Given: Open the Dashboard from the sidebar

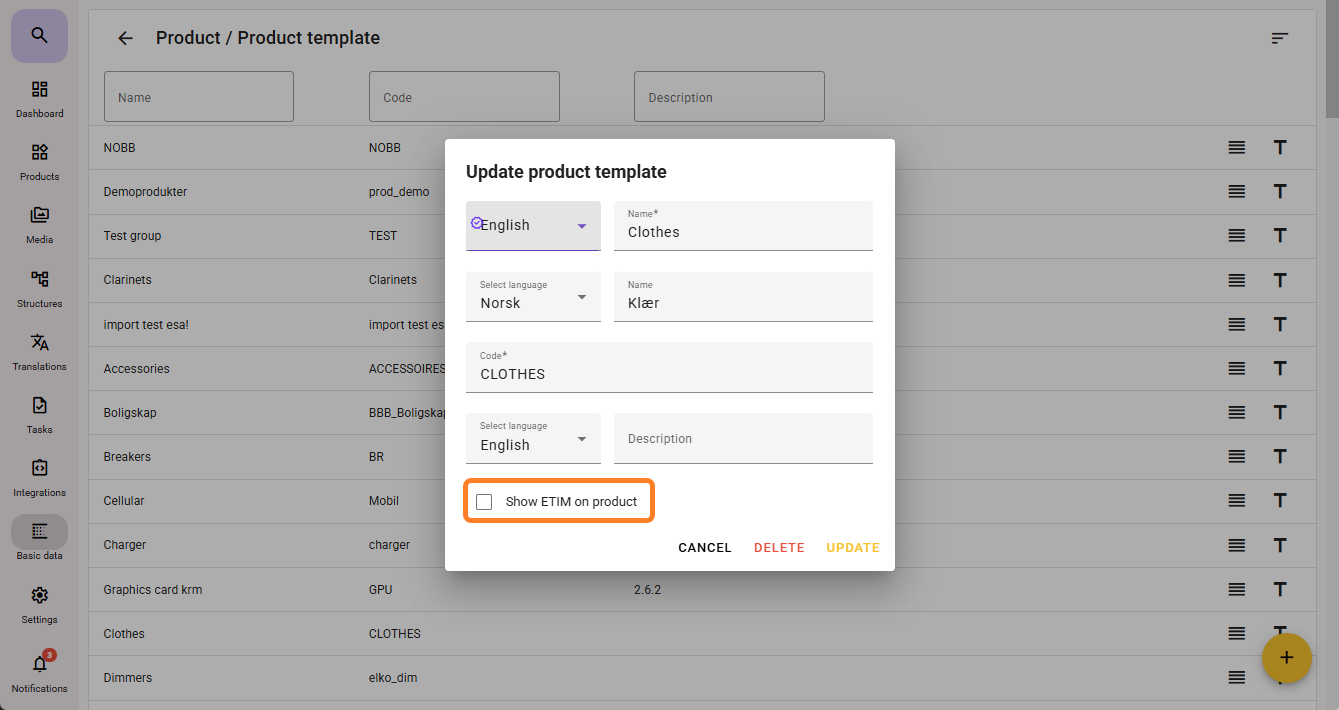Looking at the screenshot, I should [x=39, y=98].
